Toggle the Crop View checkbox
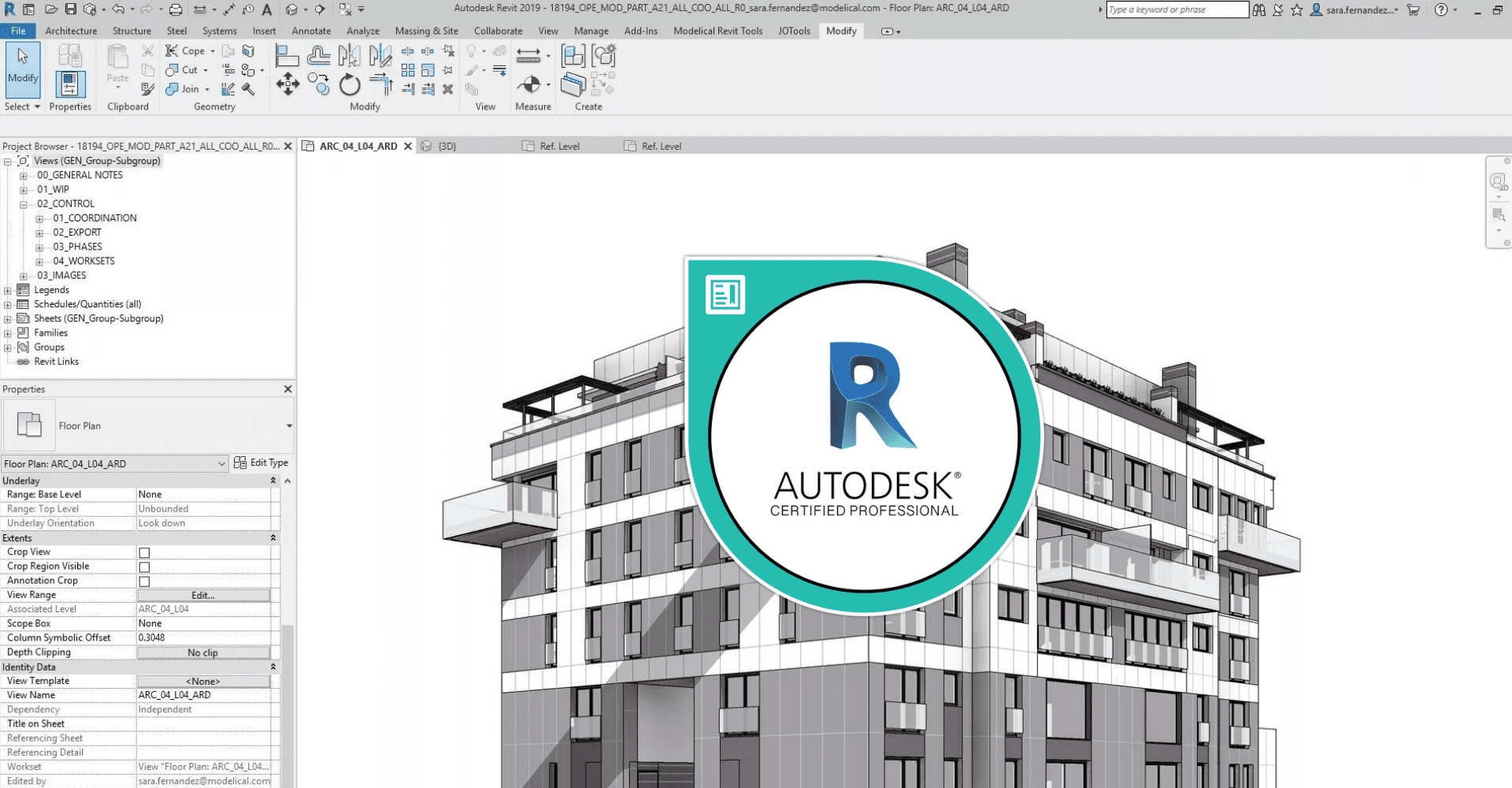 pos(144,552)
